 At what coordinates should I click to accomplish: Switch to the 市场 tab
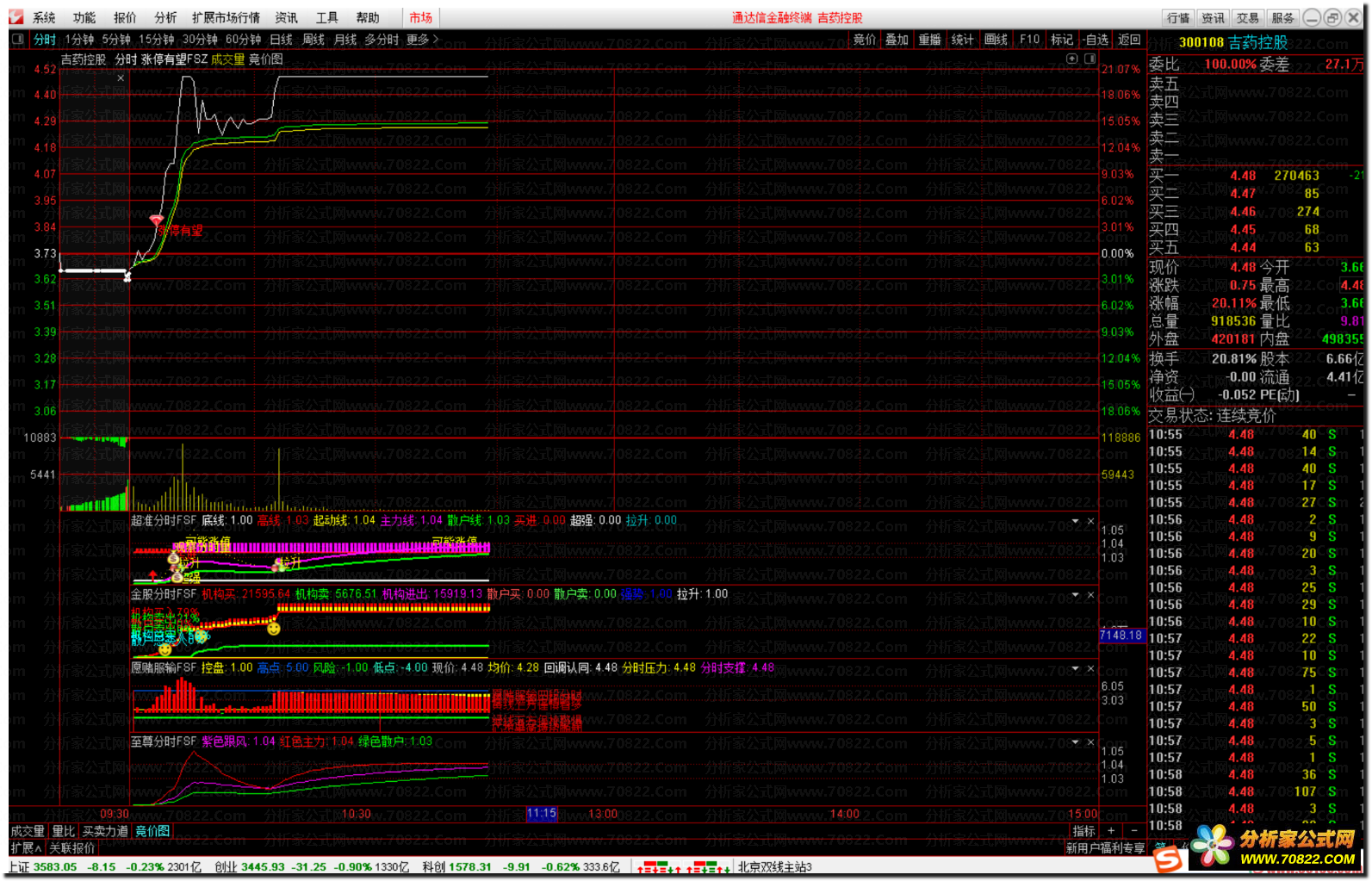point(421,18)
